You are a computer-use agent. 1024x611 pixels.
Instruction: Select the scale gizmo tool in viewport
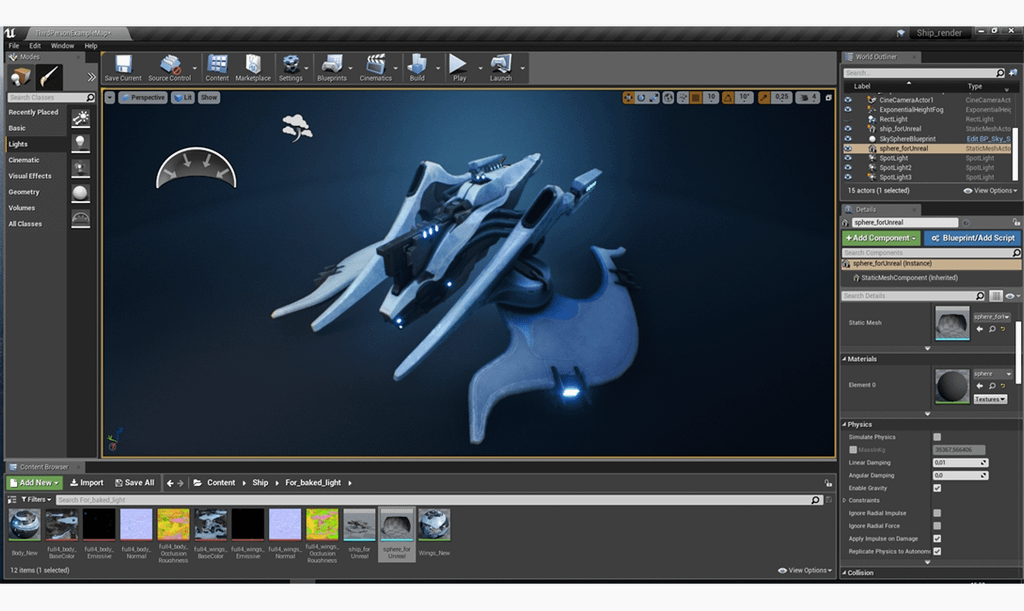653,98
